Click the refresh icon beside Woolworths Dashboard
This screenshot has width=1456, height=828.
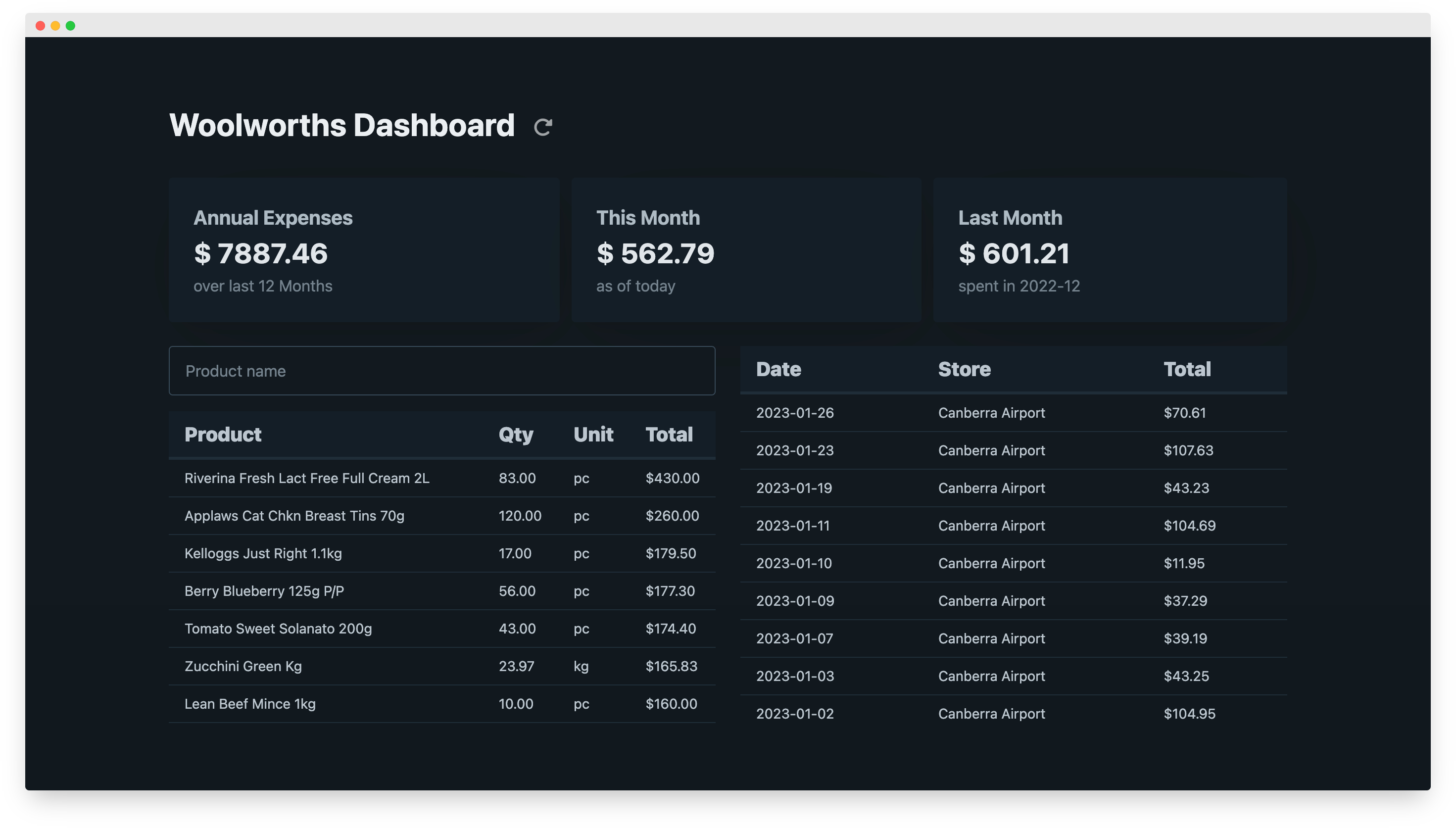(543, 127)
